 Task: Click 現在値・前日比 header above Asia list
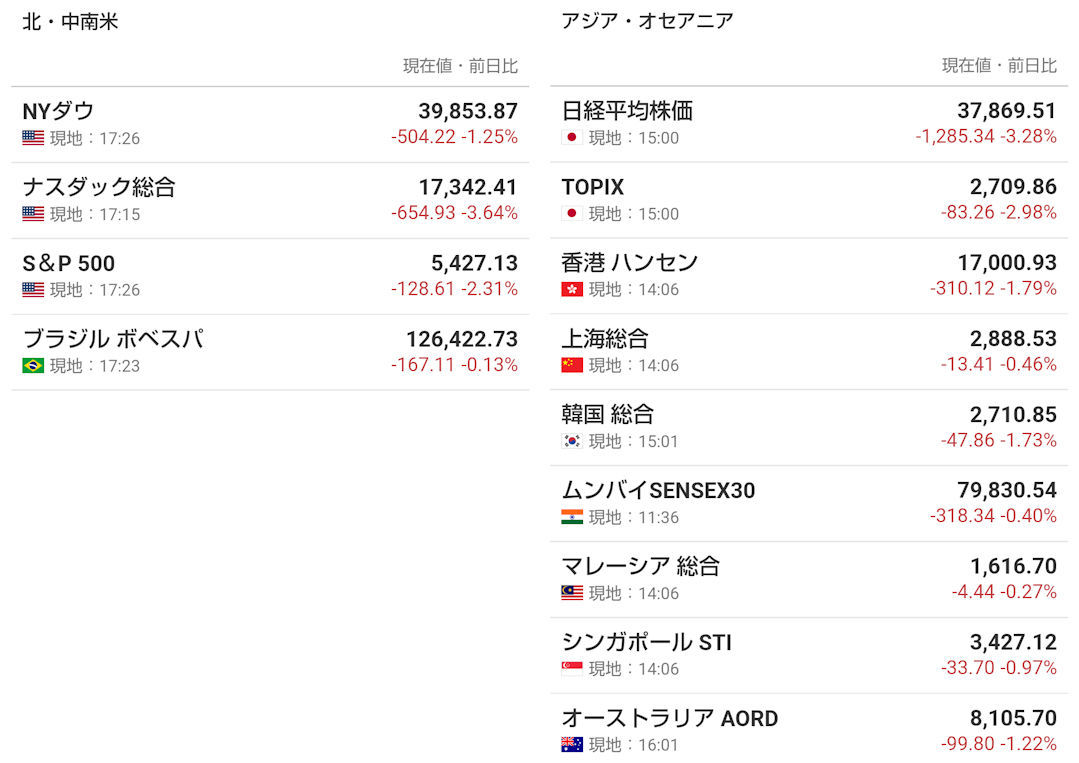click(x=998, y=66)
